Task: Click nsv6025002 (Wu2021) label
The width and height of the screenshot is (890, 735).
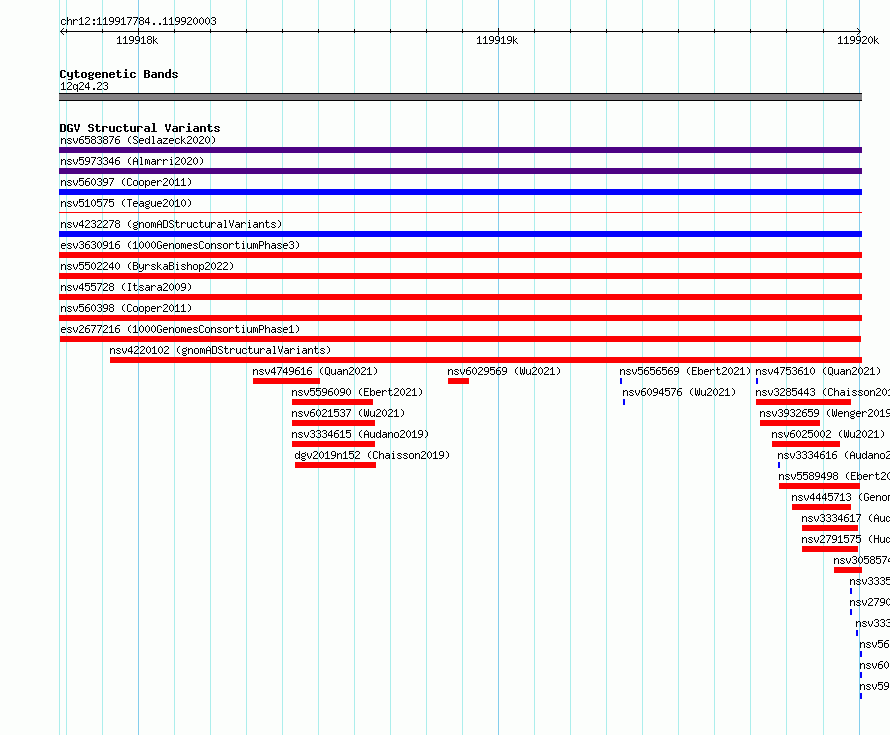Action: pyautogui.click(x=828, y=434)
